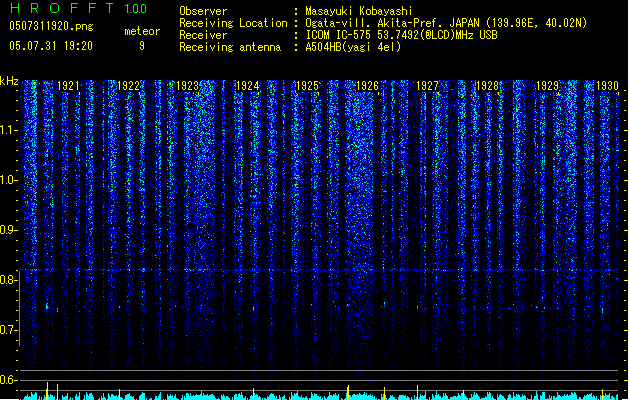Click the 1929 time marker

tap(548, 86)
